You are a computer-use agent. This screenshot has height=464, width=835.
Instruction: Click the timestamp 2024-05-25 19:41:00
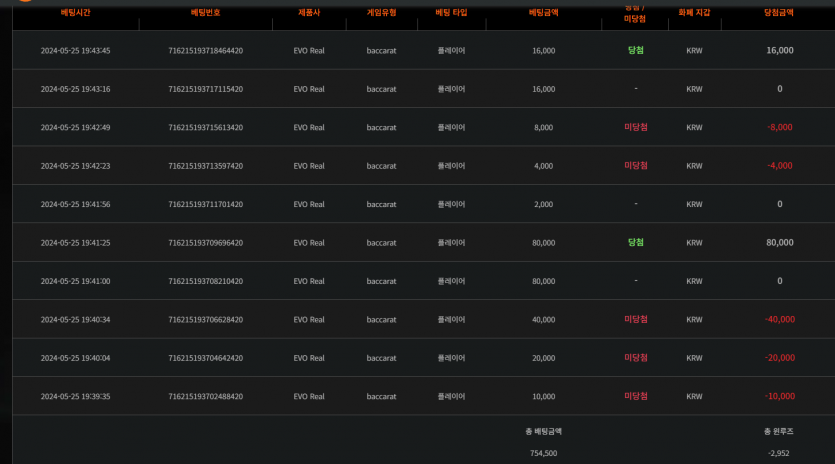click(x=76, y=281)
